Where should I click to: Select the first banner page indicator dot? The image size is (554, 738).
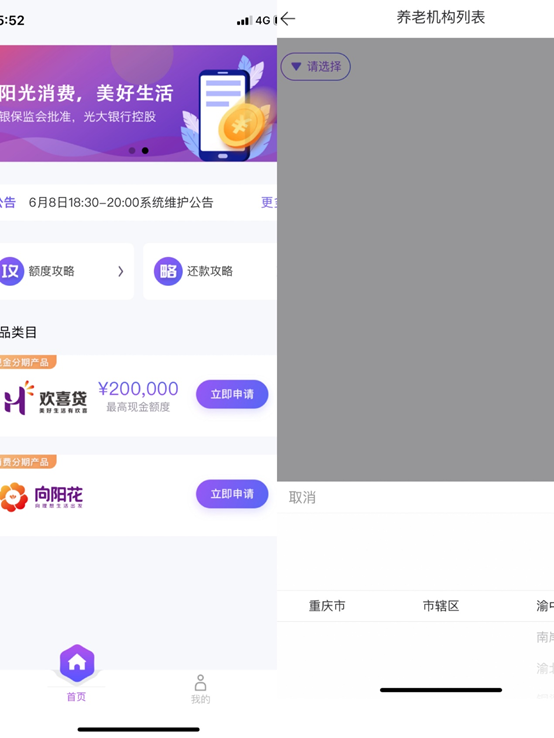tap(132, 151)
